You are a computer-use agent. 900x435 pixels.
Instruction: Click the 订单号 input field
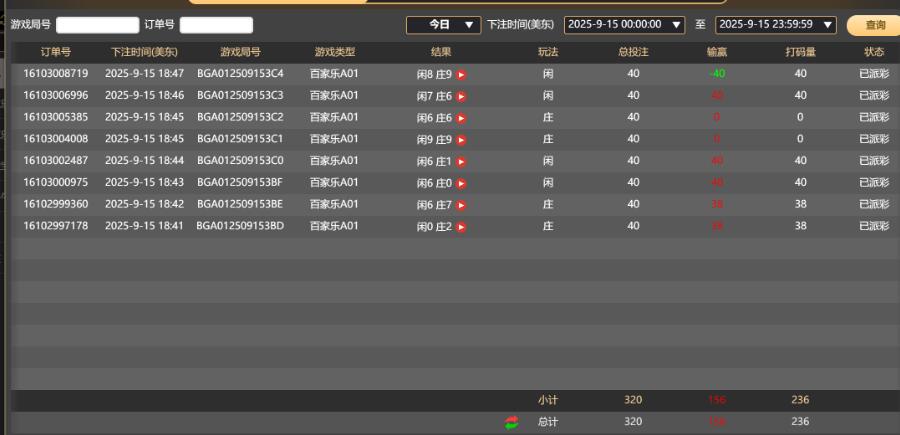click(x=216, y=25)
